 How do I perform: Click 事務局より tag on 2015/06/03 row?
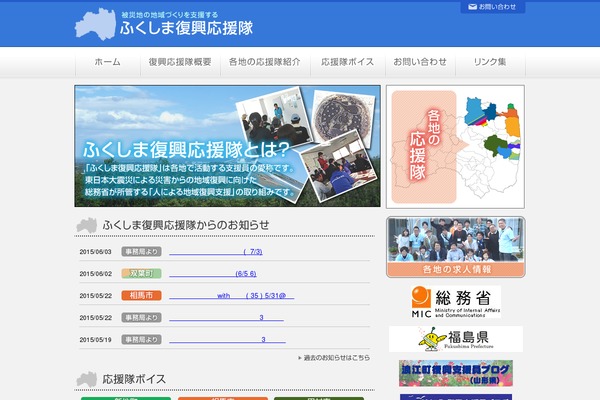[141, 252]
